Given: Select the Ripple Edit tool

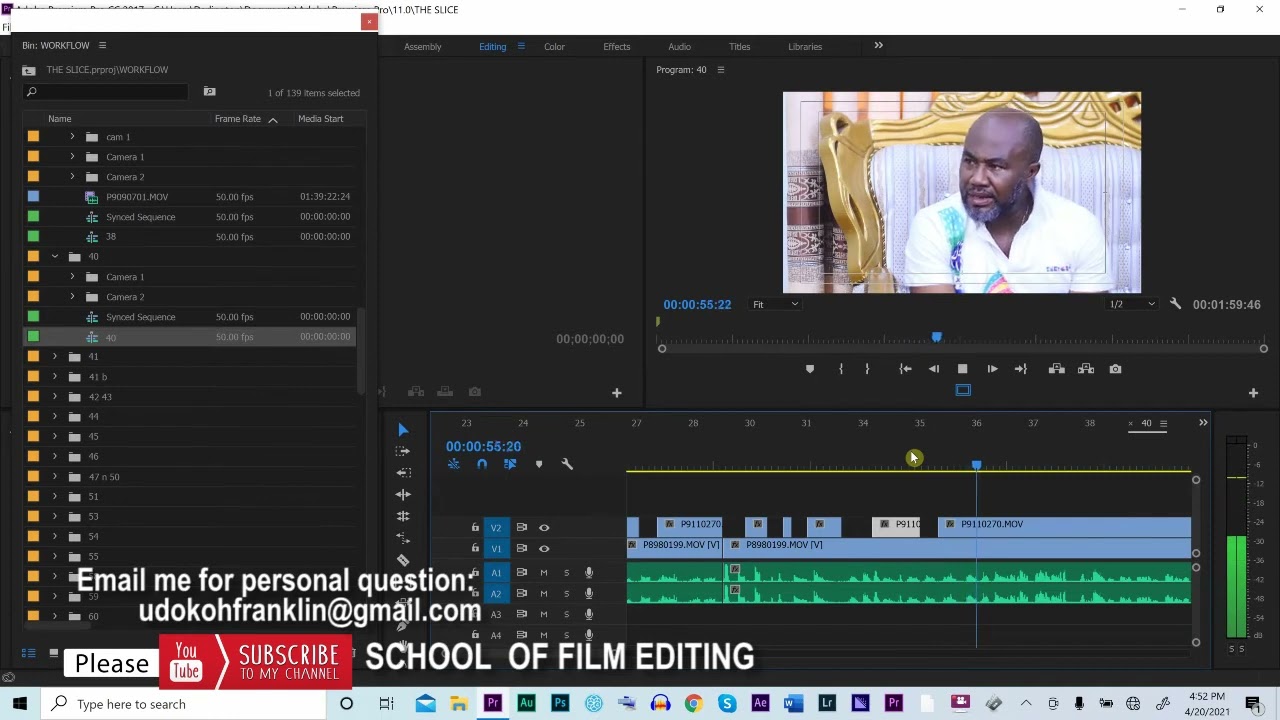Looking at the screenshot, I should click(403, 473).
